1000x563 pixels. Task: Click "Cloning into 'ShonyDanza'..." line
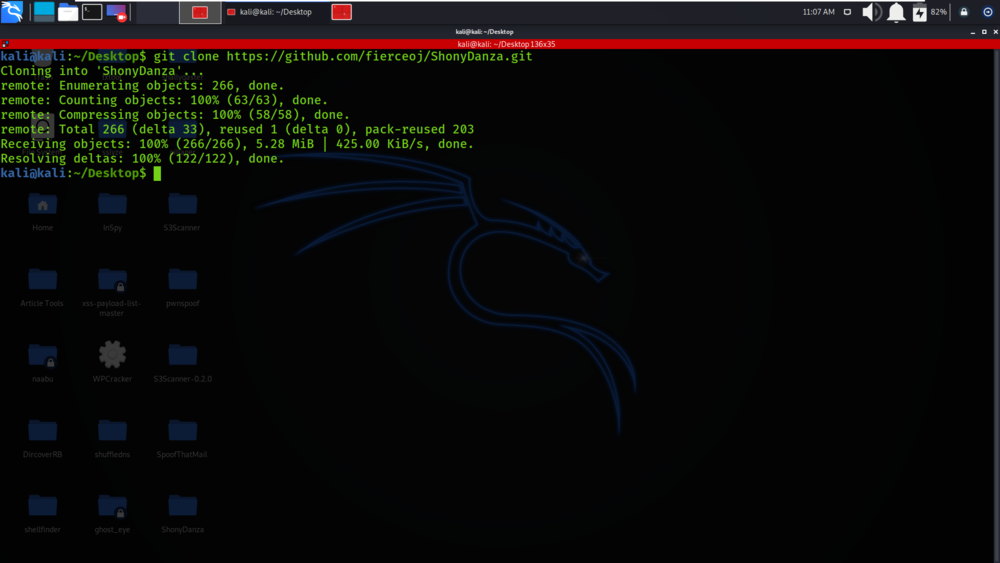(x=102, y=71)
